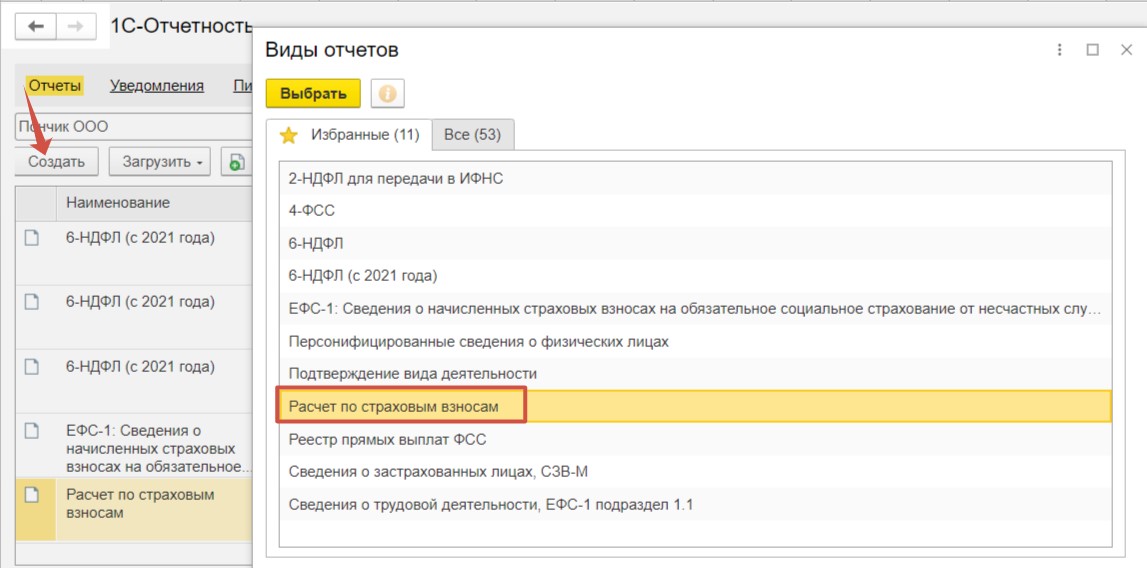Open the three-dot dialog menu

[x=1060, y=50]
